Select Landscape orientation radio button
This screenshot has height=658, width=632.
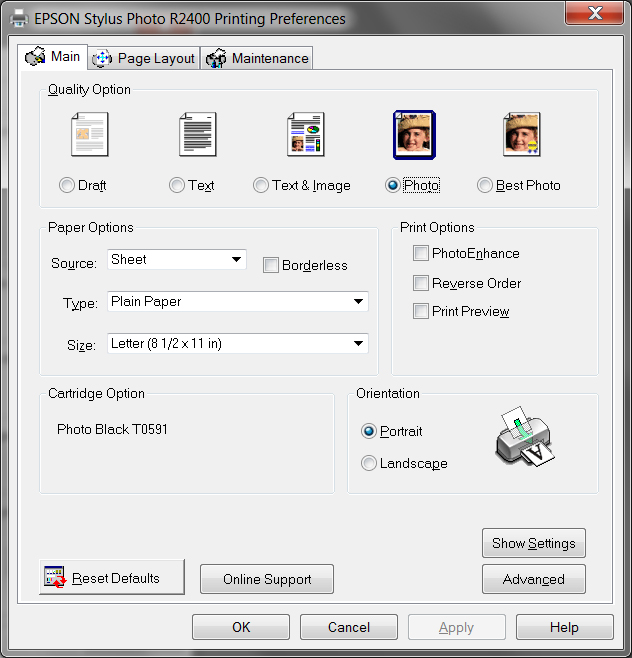click(368, 463)
